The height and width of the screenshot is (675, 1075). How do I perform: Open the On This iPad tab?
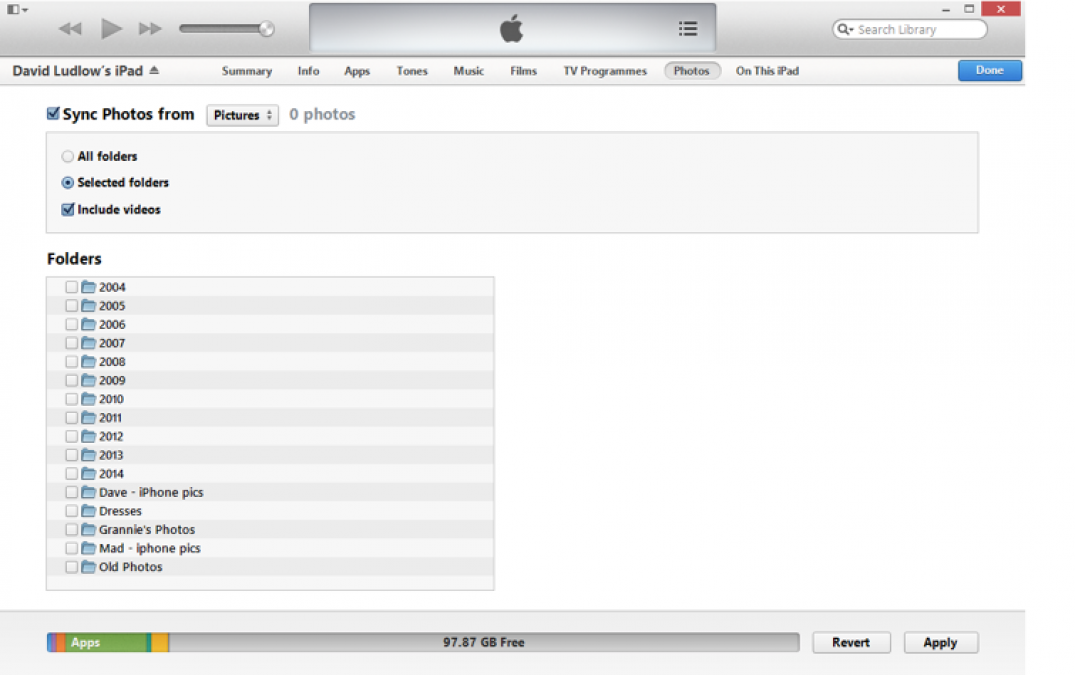pyautogui.click(x=768, y=71)
